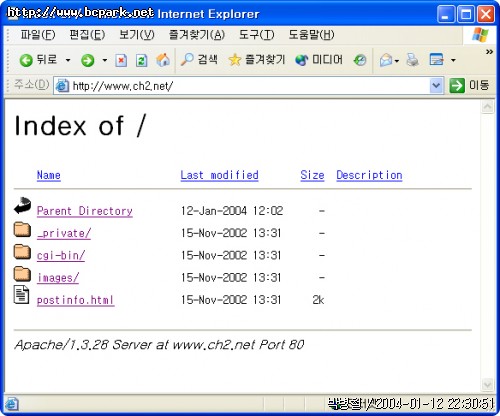The image size is (500, 416).
Task: Click the folder icon beside _private/
Action: coord(22,229)
